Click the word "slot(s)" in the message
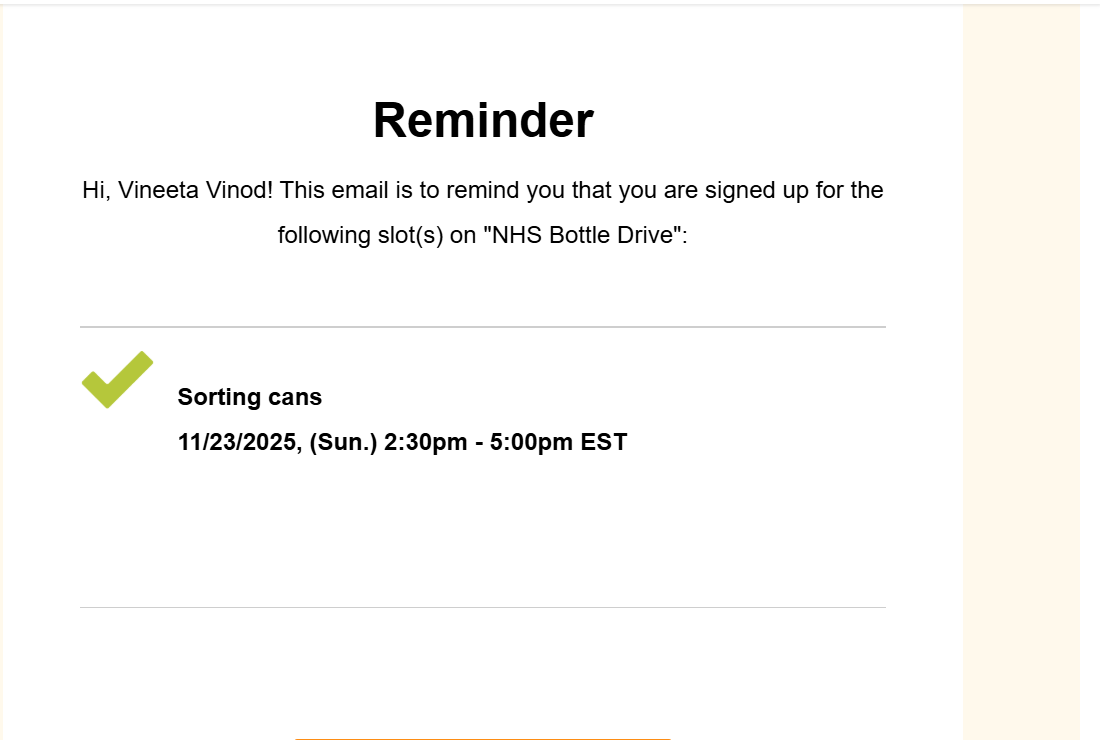The height and width of the screenshot is (740, 1100). [401, 236]
